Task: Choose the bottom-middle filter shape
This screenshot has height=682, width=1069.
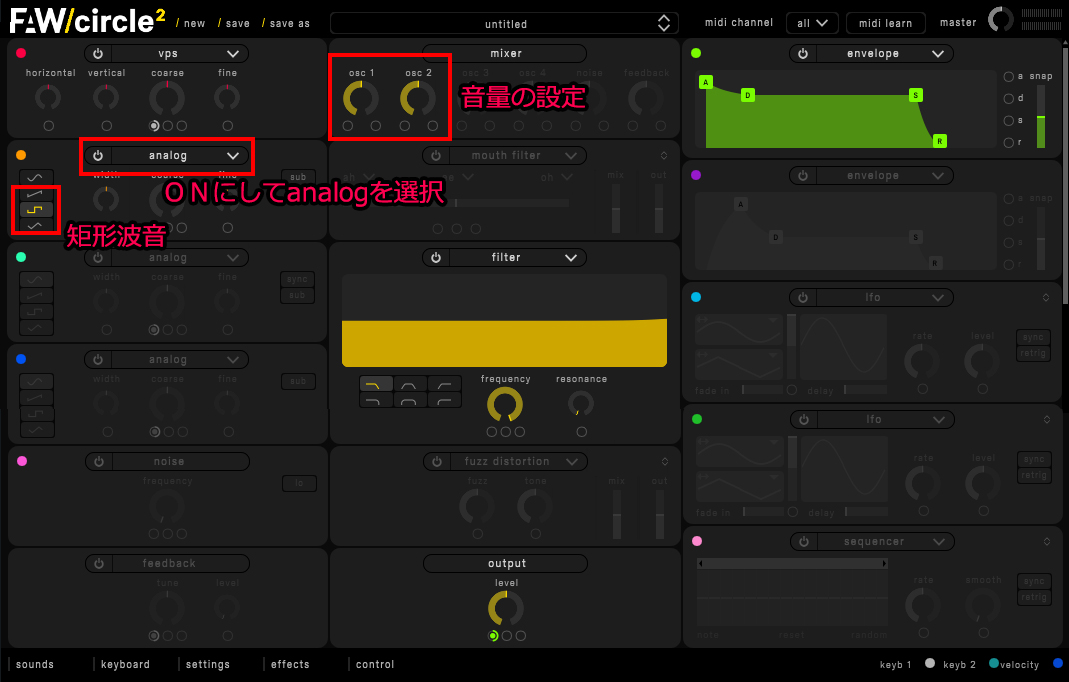Action: click(x=410, y=400)
